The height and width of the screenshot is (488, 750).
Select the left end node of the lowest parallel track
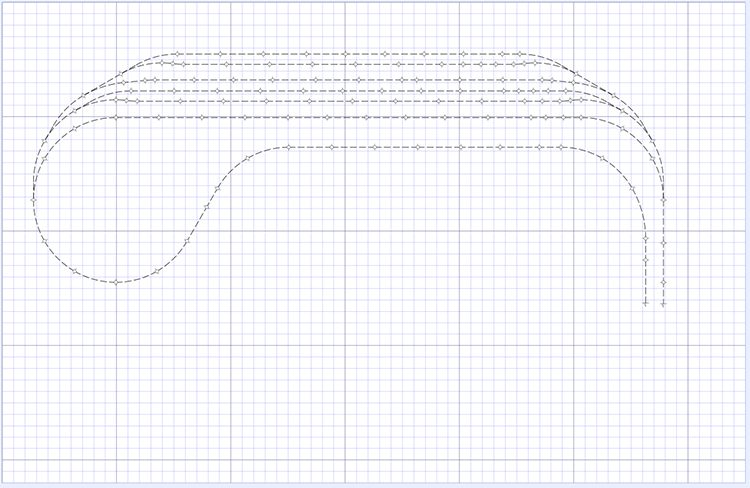tap(116, 118)
